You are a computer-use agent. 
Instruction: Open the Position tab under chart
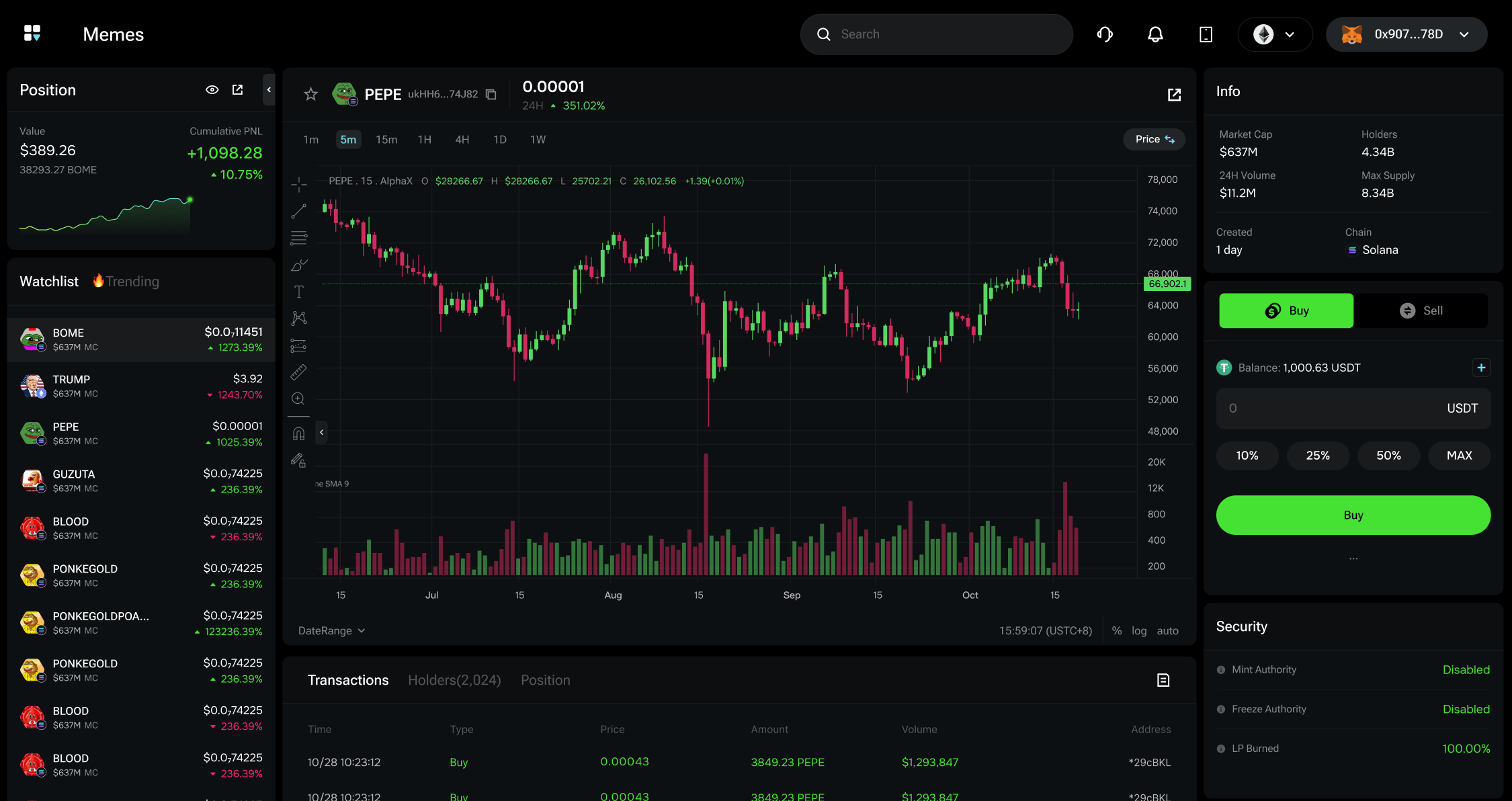[x=546, y=680]
